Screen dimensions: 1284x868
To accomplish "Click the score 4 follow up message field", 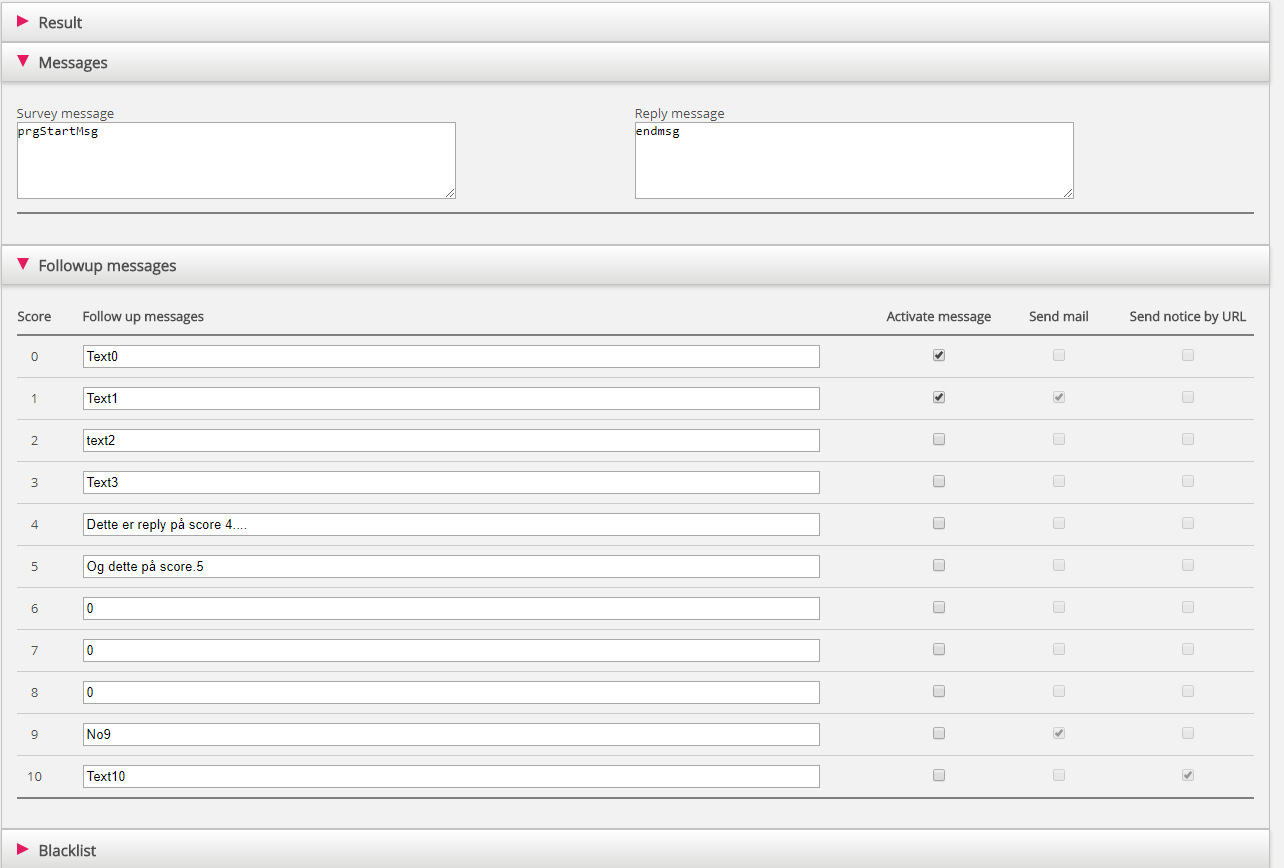I will coord(451,524).
